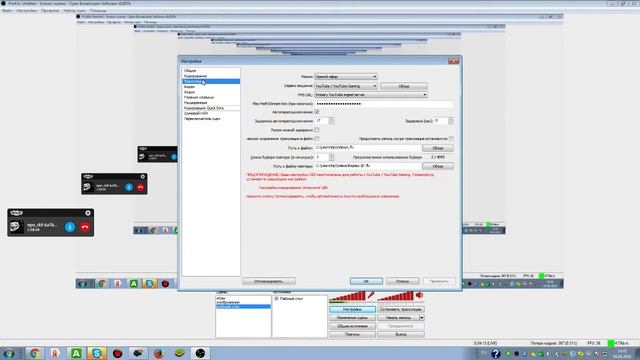Open the FMS URL server dropdown
The height and width of the screenshot is (360, 640).
click(371, 95)
